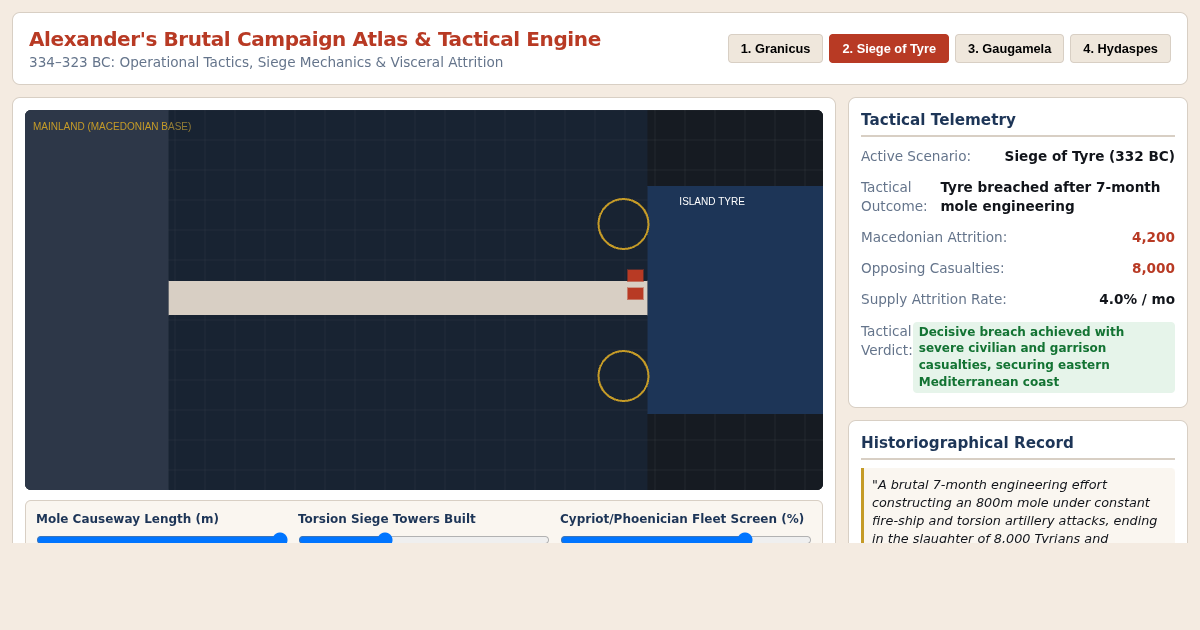Viewport: 1200px width, 630px height.
Task: Click the Supply Attrition Rate 4.0% / mo
Action: pos(1137,299)
